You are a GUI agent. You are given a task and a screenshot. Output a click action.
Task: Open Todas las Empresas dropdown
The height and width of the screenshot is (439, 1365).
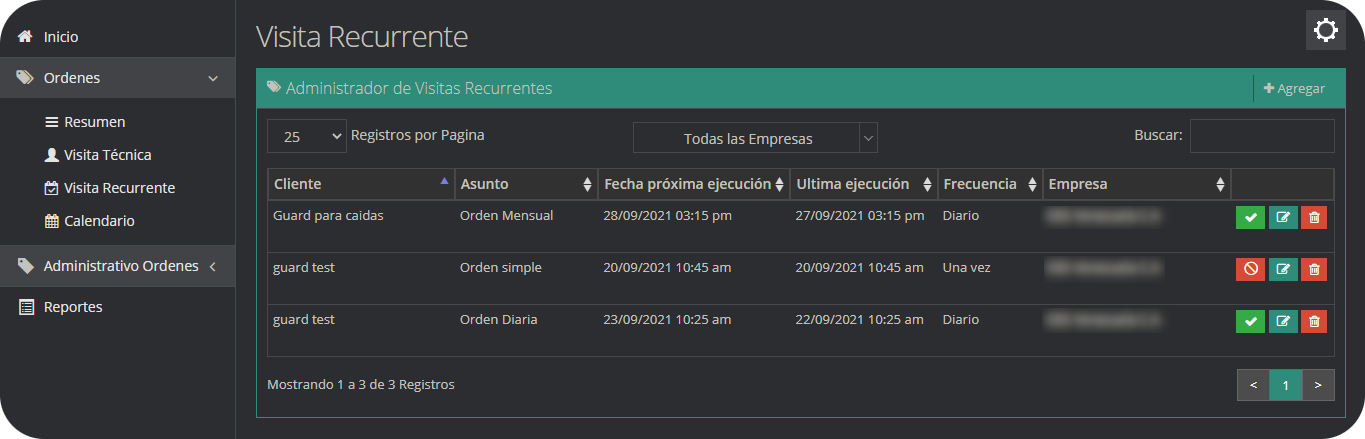click(755, 138)
